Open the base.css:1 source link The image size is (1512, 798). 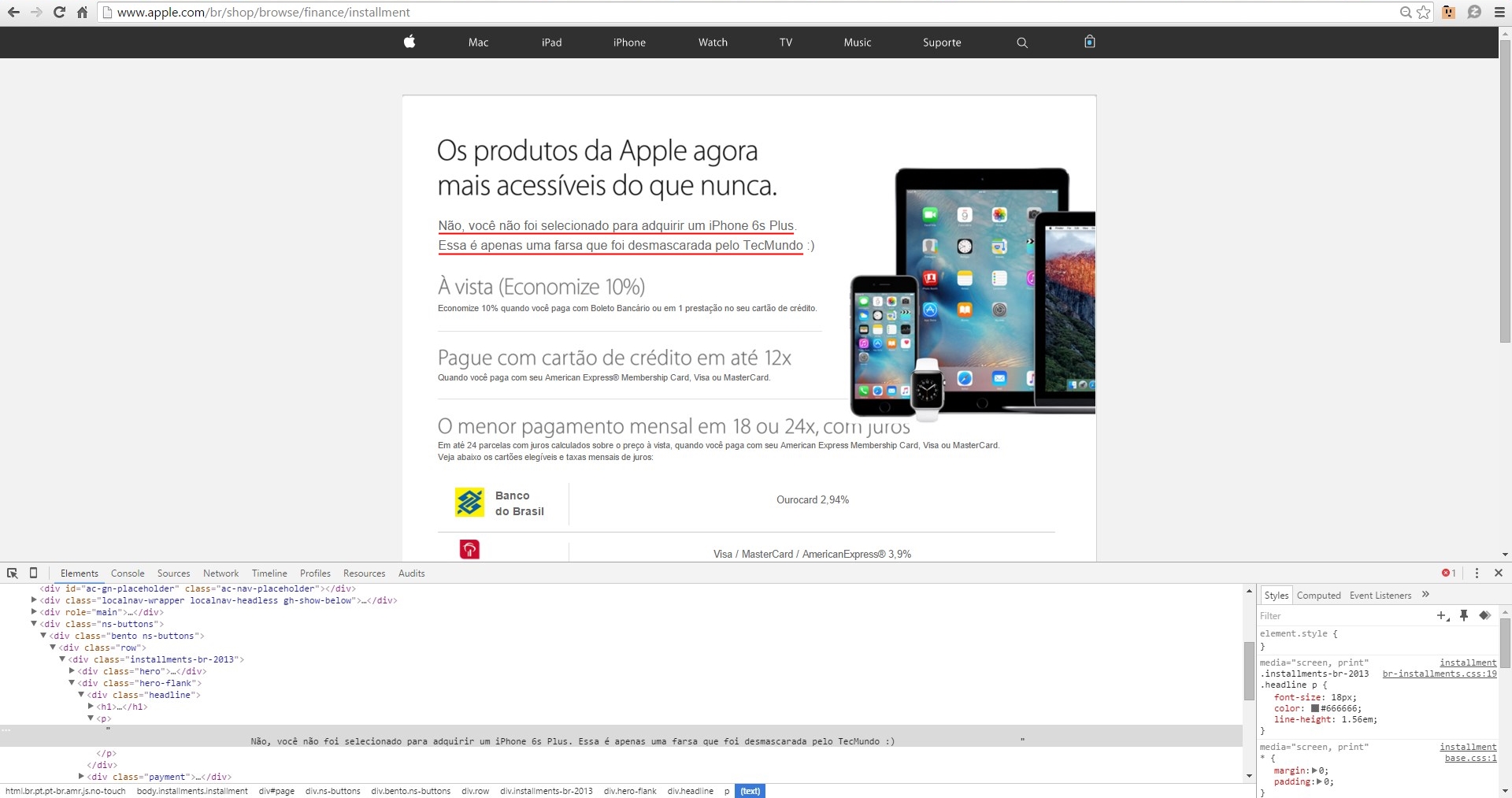[1470, 759]
